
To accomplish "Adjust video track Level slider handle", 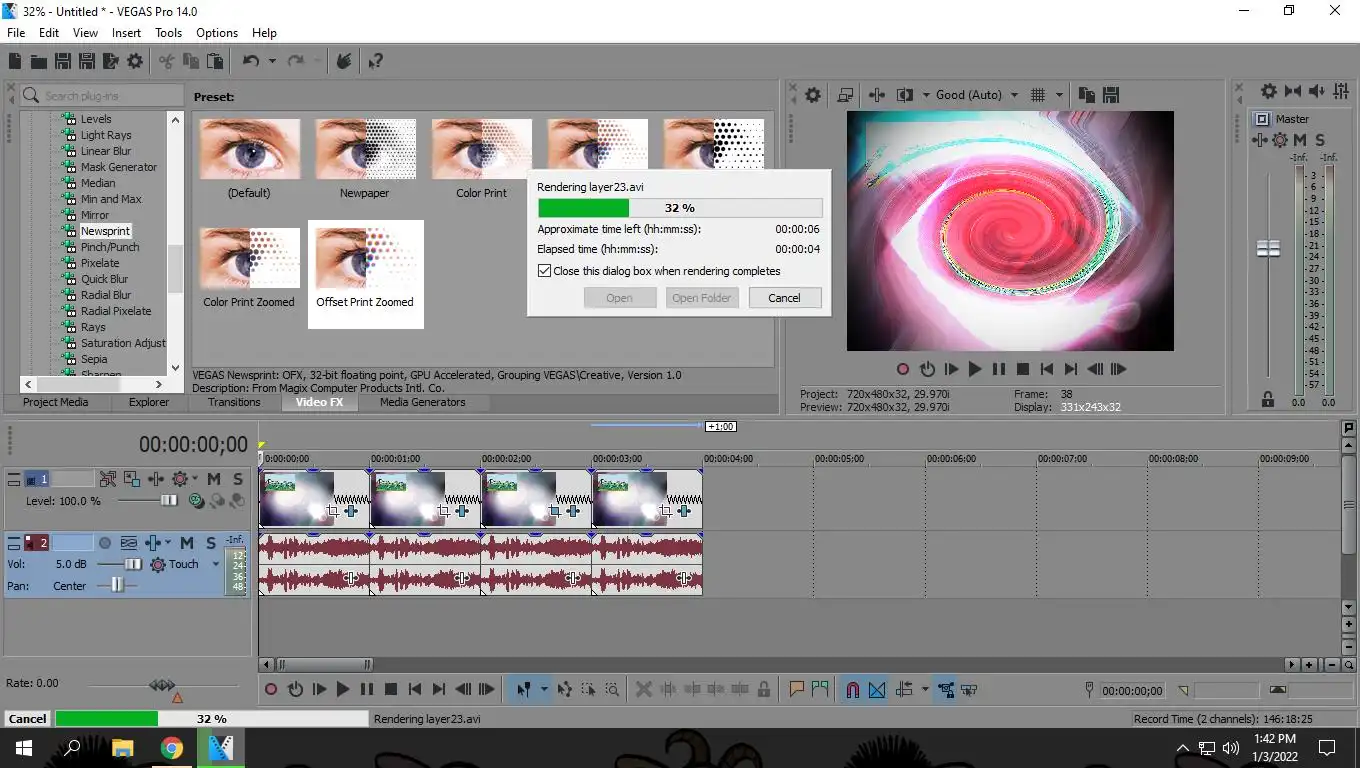I will pyautogui.click(x=169, y=501).
